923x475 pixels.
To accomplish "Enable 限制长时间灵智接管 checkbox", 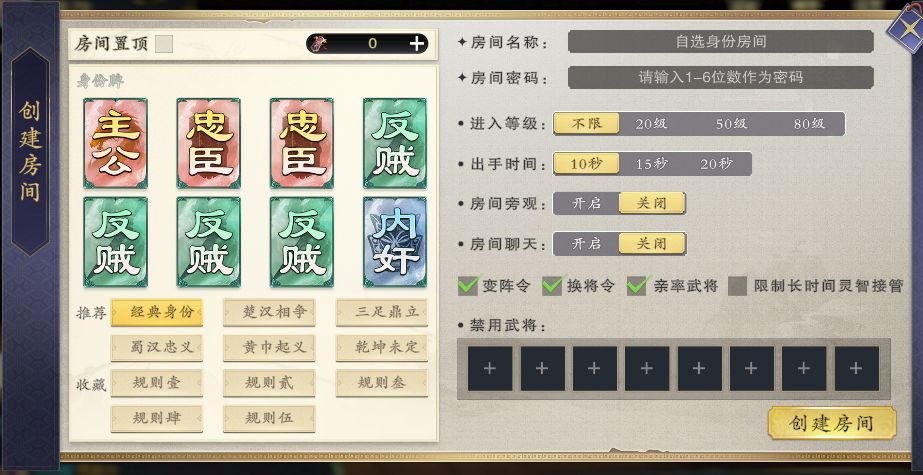I will point(738,286).
